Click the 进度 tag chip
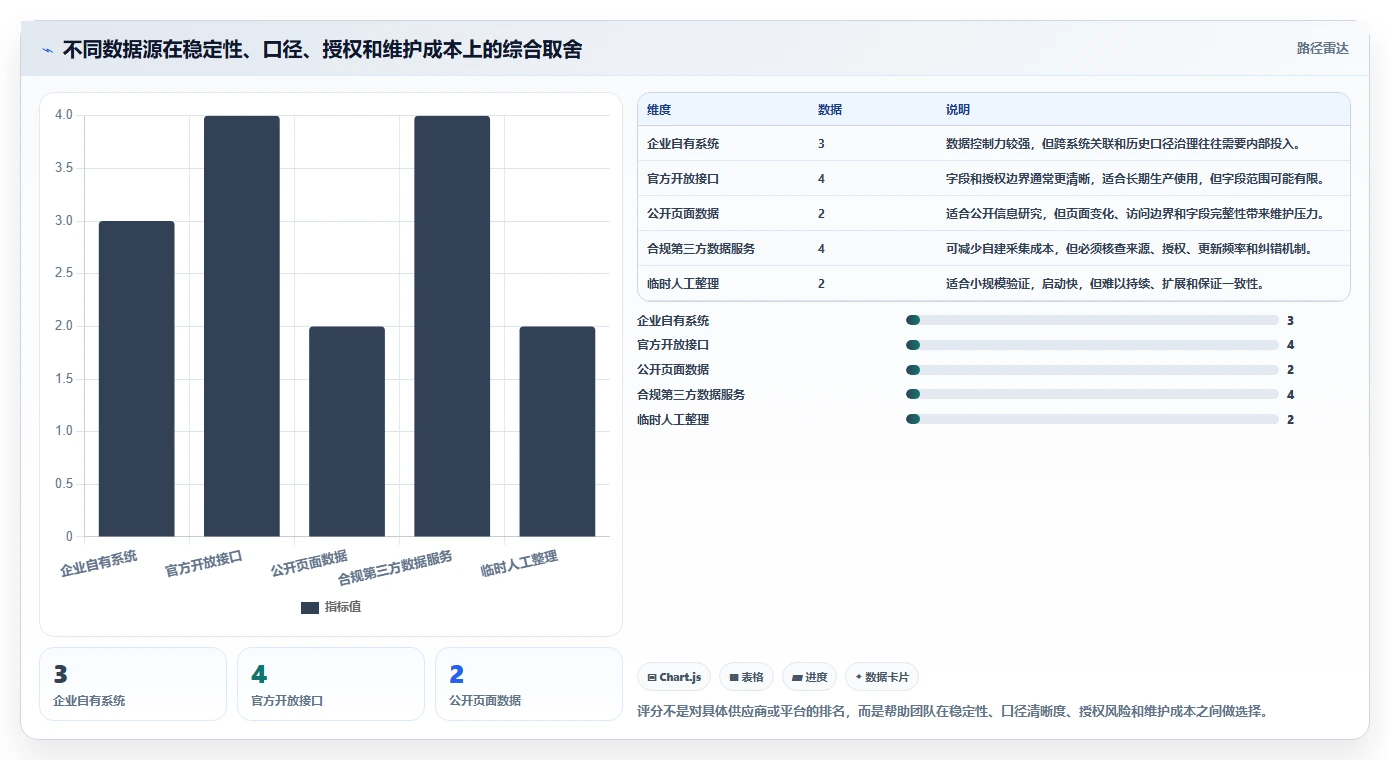1390x760 pixels. (809, 677)
